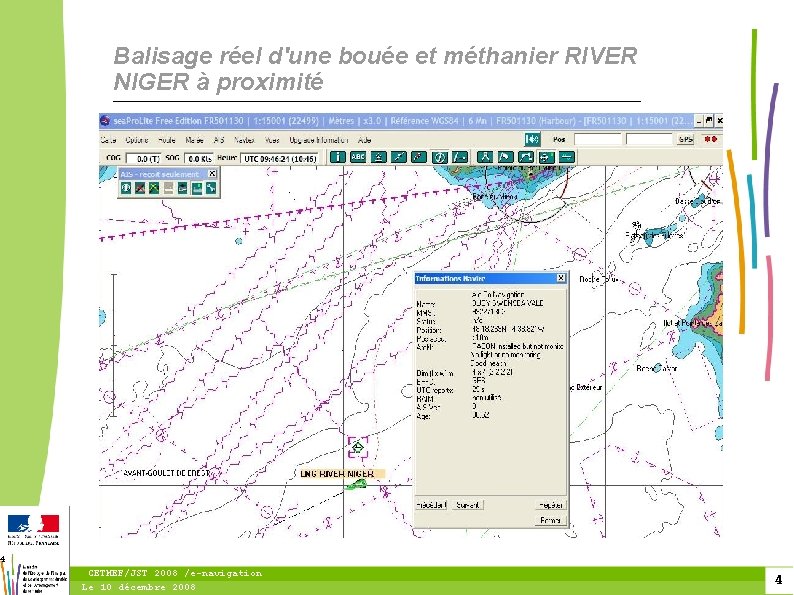Open the Navtex menu
The image size is (794, 595).
click(x=244, y=140)
